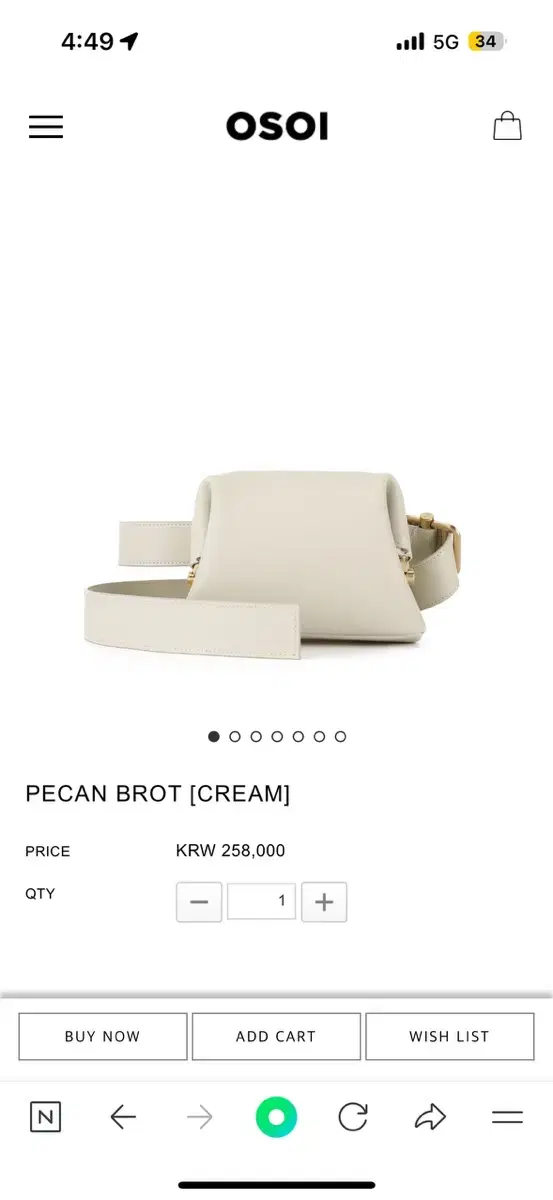The image size is (553, 1200).
Task: Select the second image carousel dot
Action: pos(235,736)
